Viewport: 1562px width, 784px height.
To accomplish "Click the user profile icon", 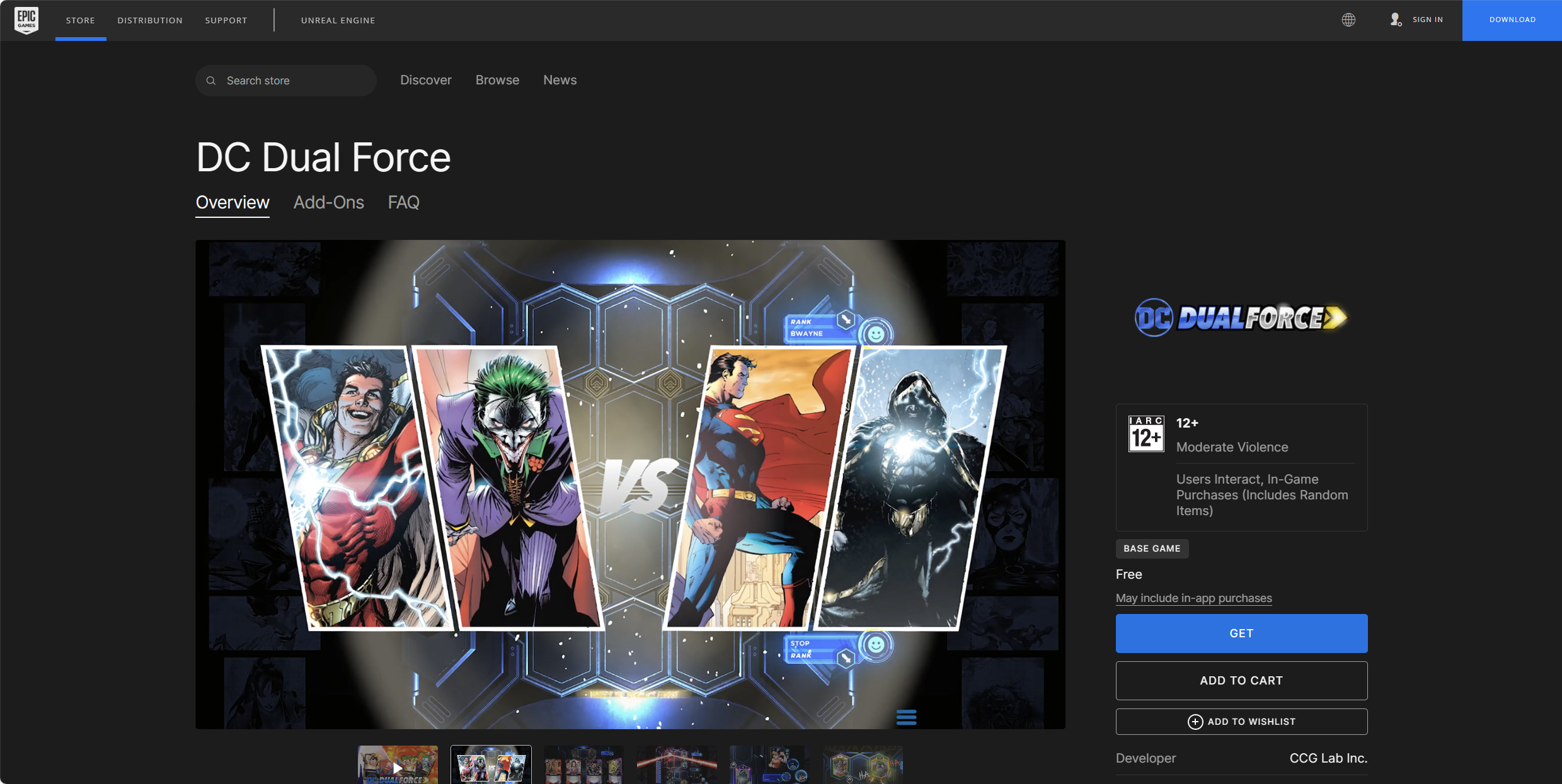I will 1396,20.
